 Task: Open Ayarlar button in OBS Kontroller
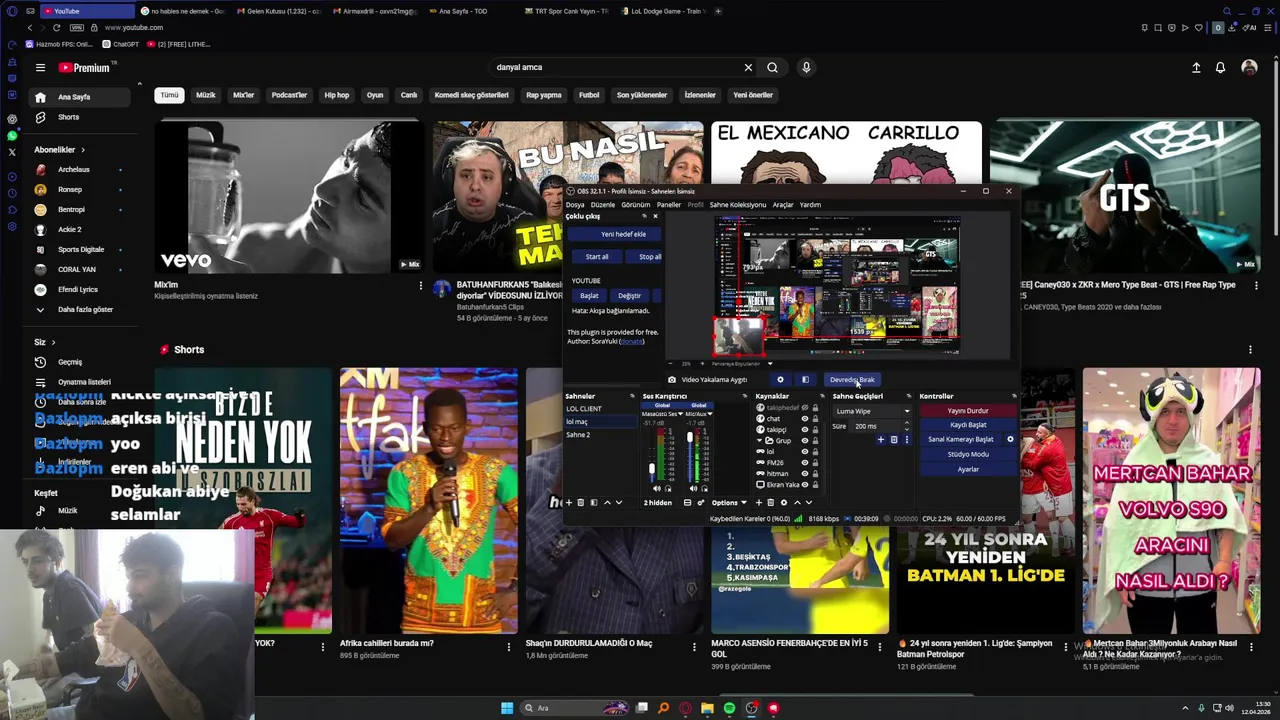point(968,469)
